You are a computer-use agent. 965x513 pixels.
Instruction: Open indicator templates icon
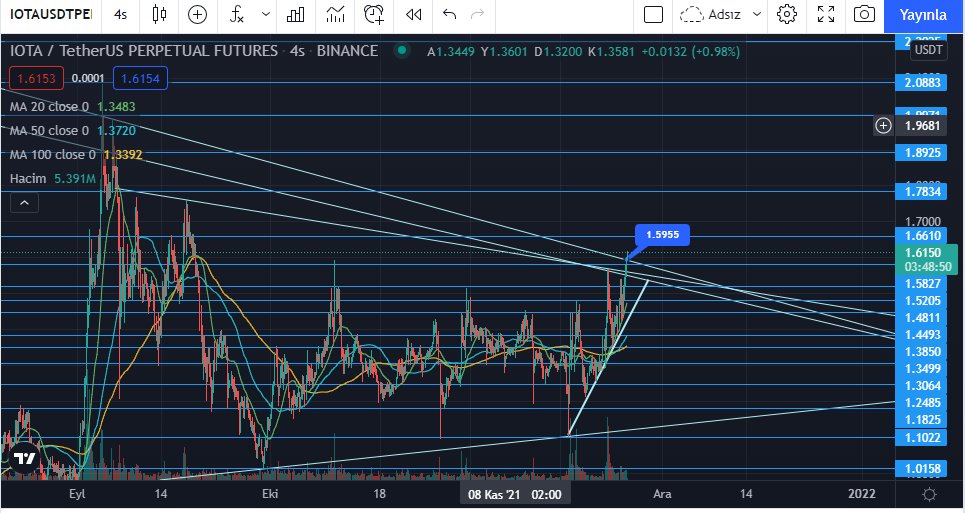[x=335, y=14]
